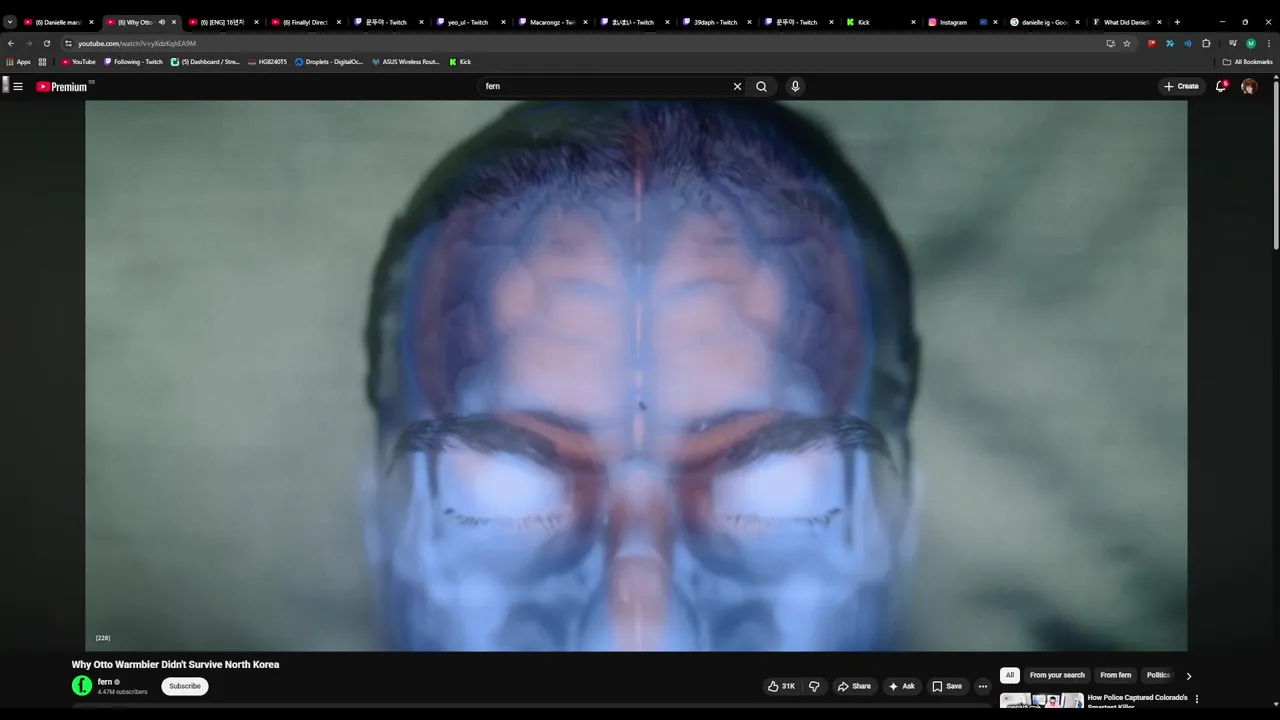View site information icon in address bar

pos(68,43)
